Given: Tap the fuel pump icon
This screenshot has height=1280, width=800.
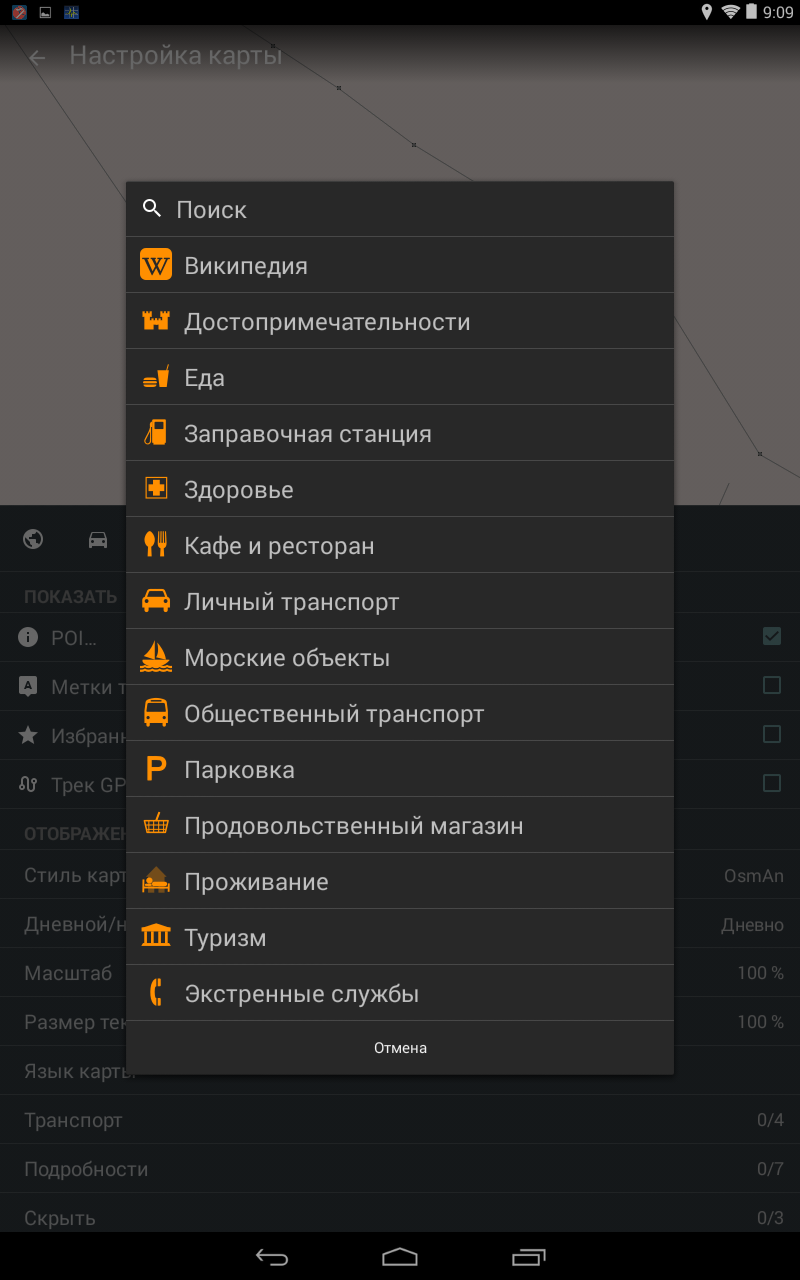Looking at the screenshot, I should point(156,433).
